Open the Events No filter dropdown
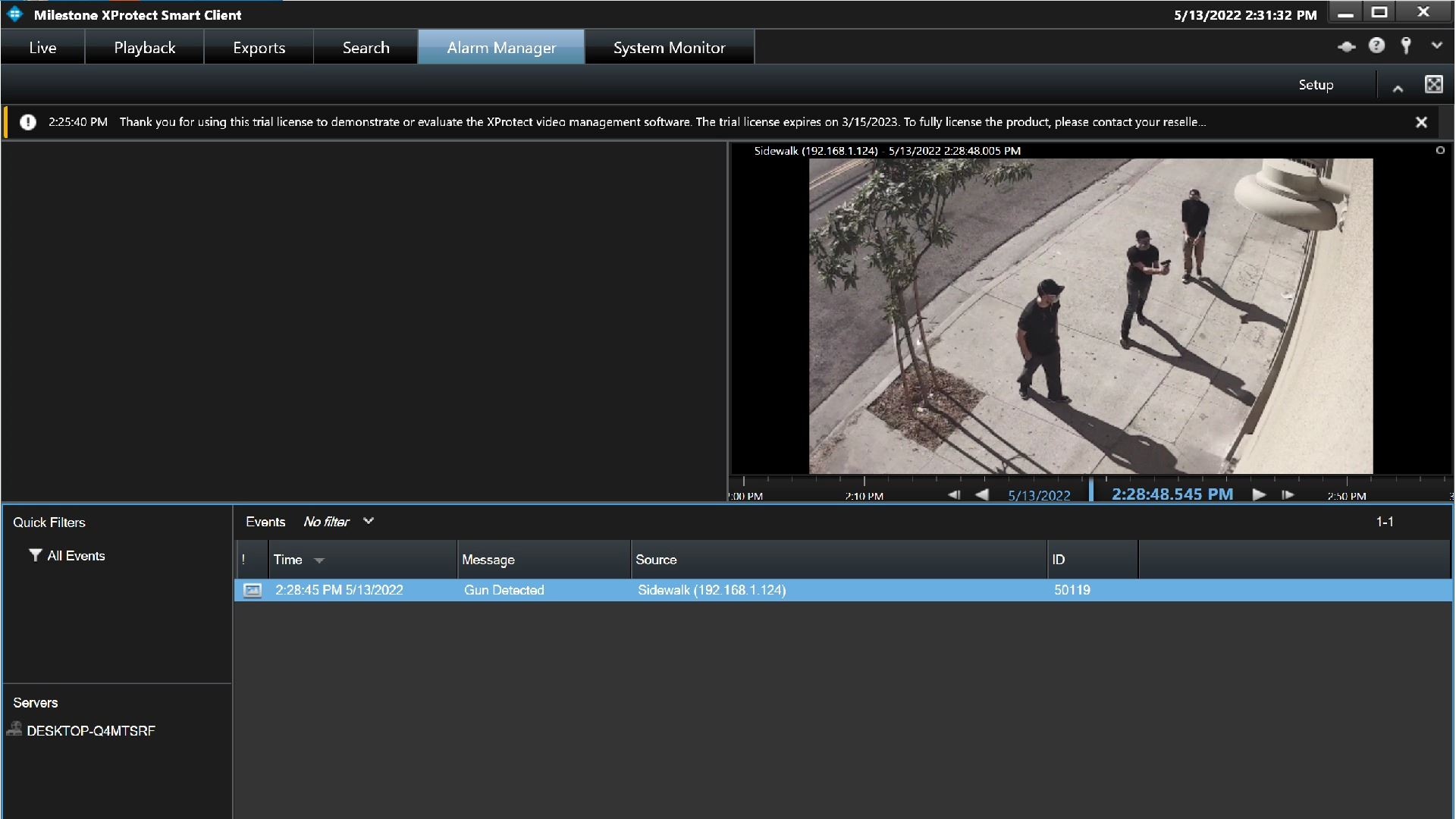The width and height of the screenshot is (1456, 819). click(x=338, y=522)
